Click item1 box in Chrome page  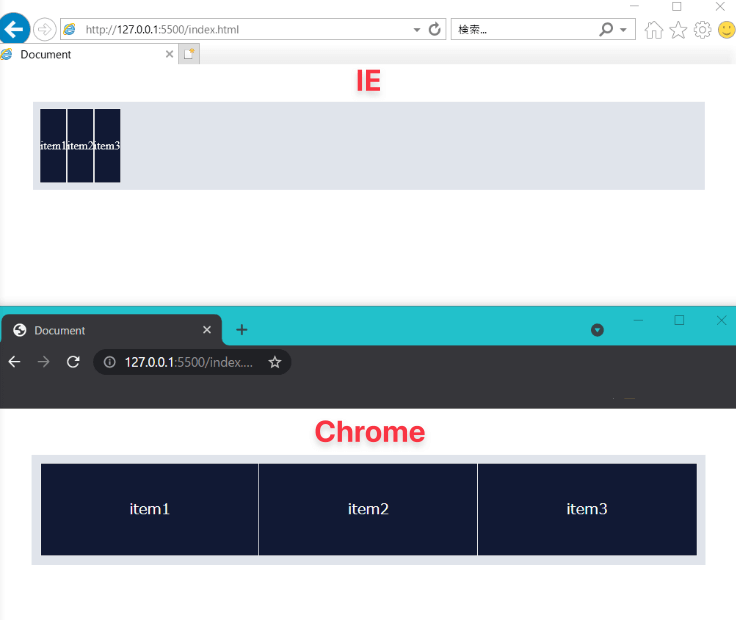pos(149,509)
